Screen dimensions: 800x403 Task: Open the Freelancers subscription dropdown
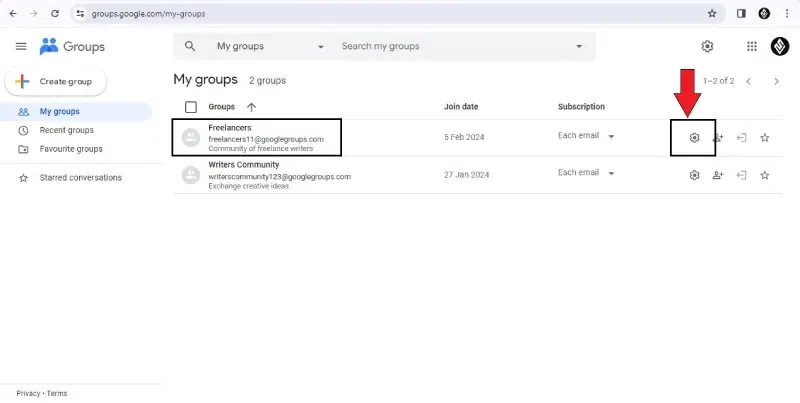coord(611,136)
